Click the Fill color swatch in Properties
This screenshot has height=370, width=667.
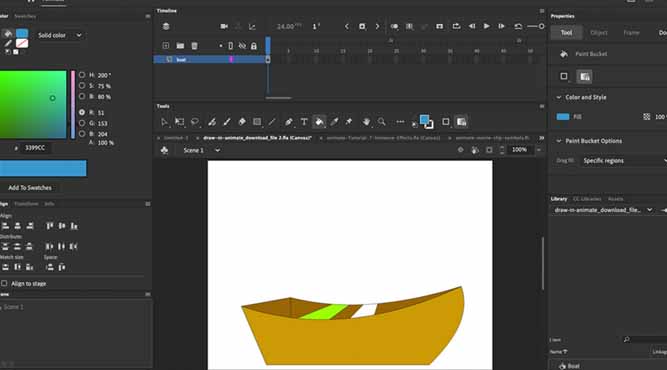coord(563,117)
